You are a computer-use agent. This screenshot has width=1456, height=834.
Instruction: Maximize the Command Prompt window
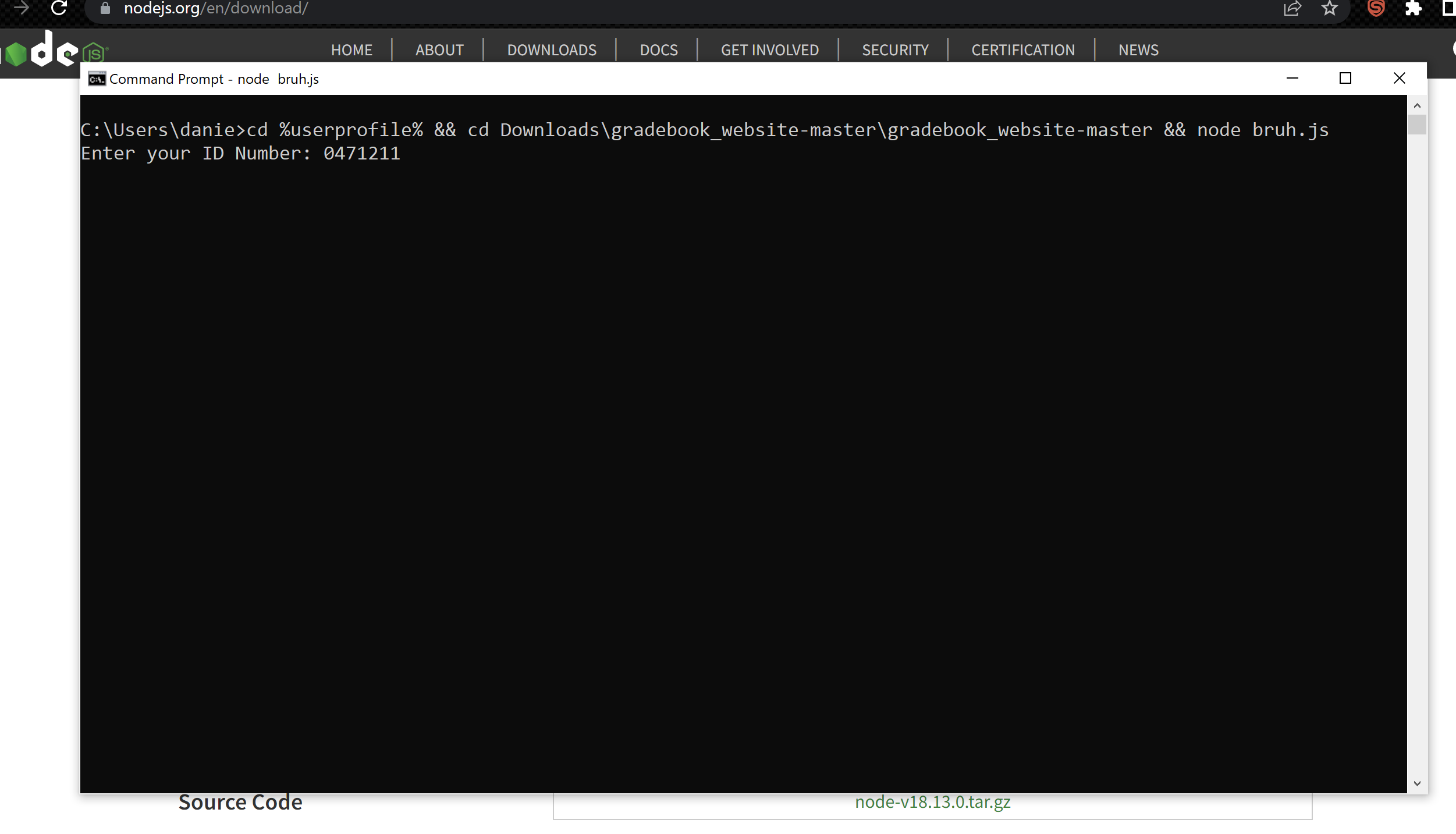(1345, 78)
